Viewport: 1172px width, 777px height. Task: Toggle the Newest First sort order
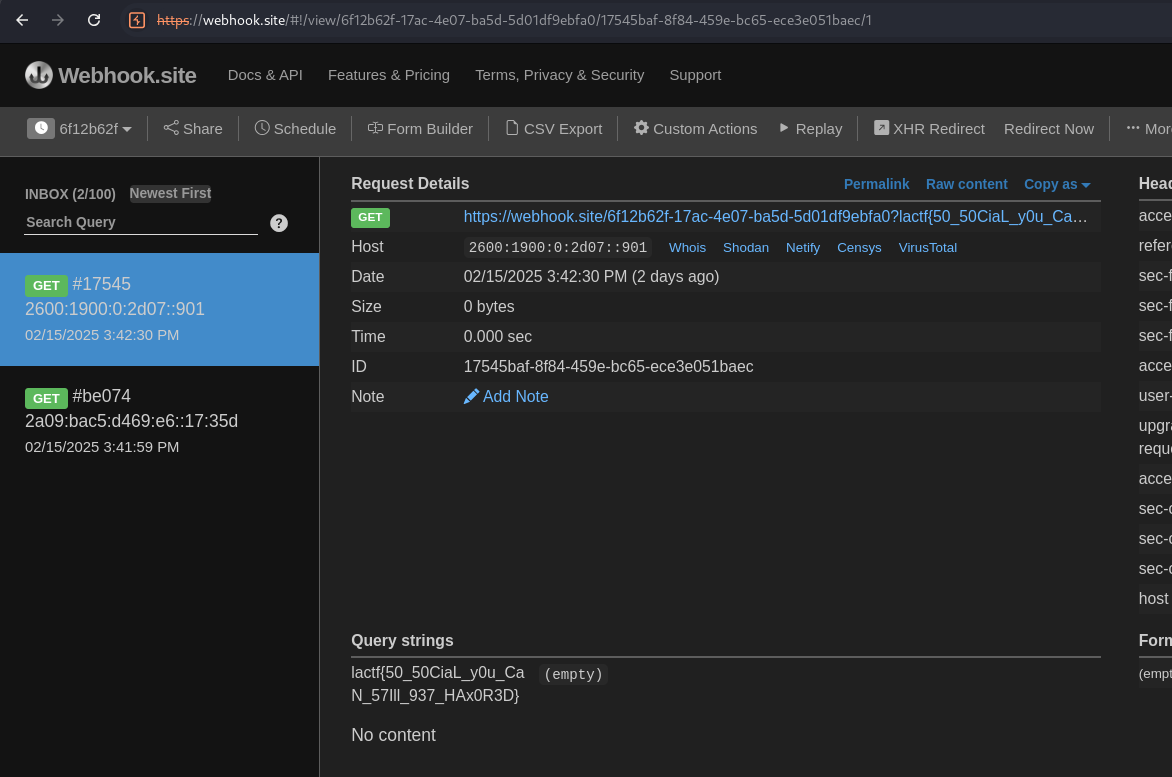click(170, 193)
